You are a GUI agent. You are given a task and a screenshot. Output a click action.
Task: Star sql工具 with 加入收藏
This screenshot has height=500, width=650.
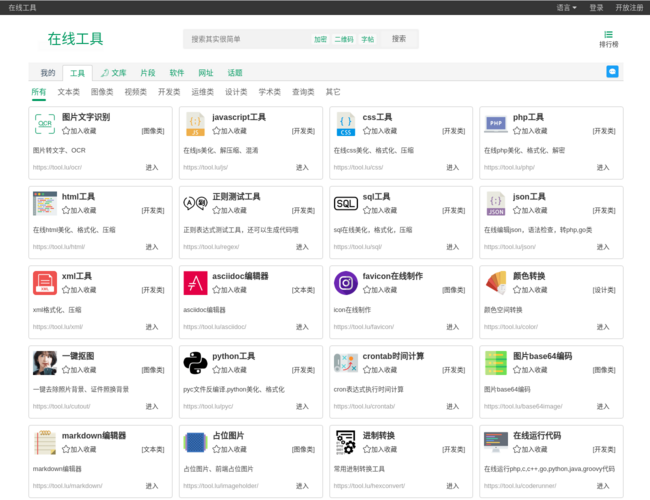[x=380, y=211]
